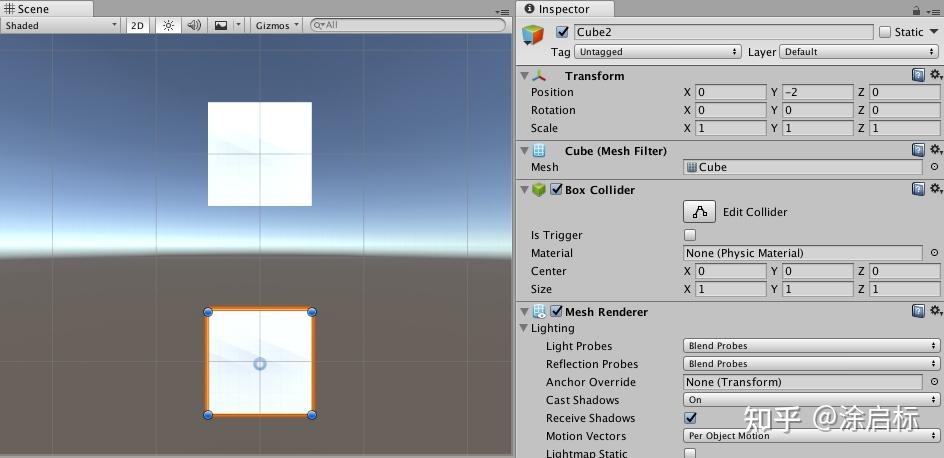944x458 pixels.
Task: Open the Cast Shadows dropdown
Action: click(x=811, y=400)
